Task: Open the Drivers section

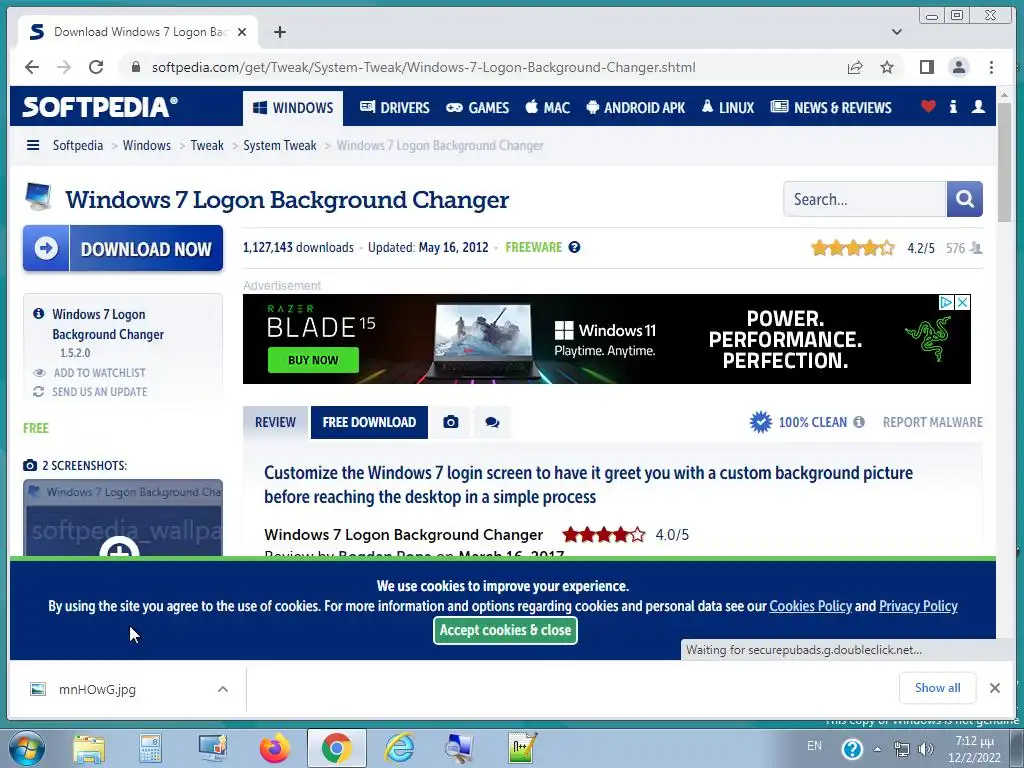Action: click(394, 108)
